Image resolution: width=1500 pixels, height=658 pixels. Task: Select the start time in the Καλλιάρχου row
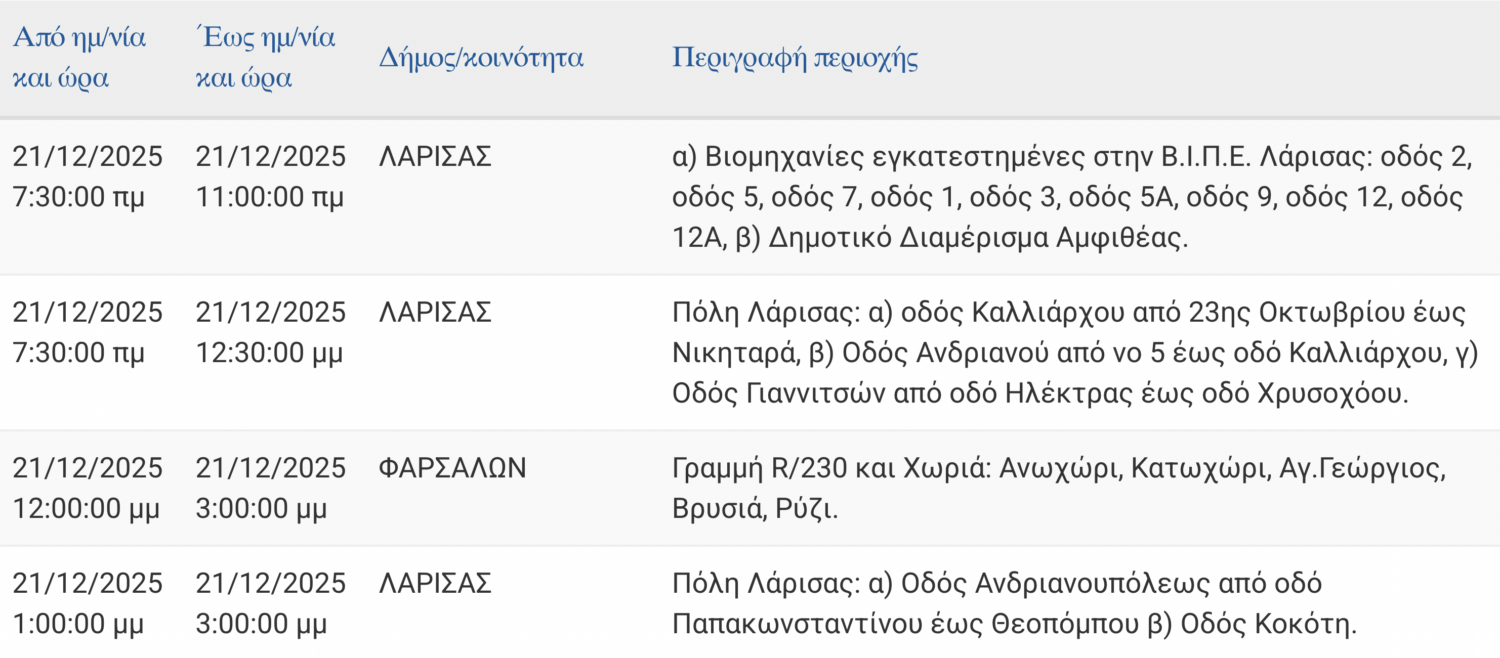86,333
